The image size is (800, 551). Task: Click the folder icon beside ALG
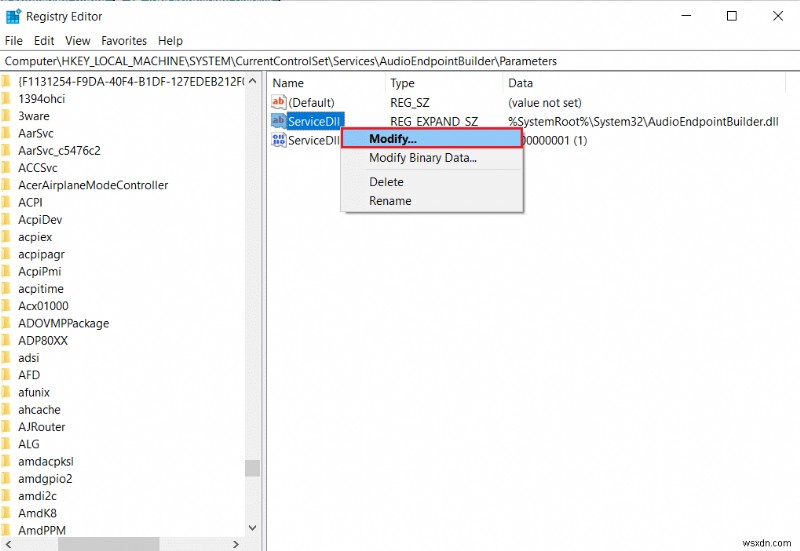(6, 444)
